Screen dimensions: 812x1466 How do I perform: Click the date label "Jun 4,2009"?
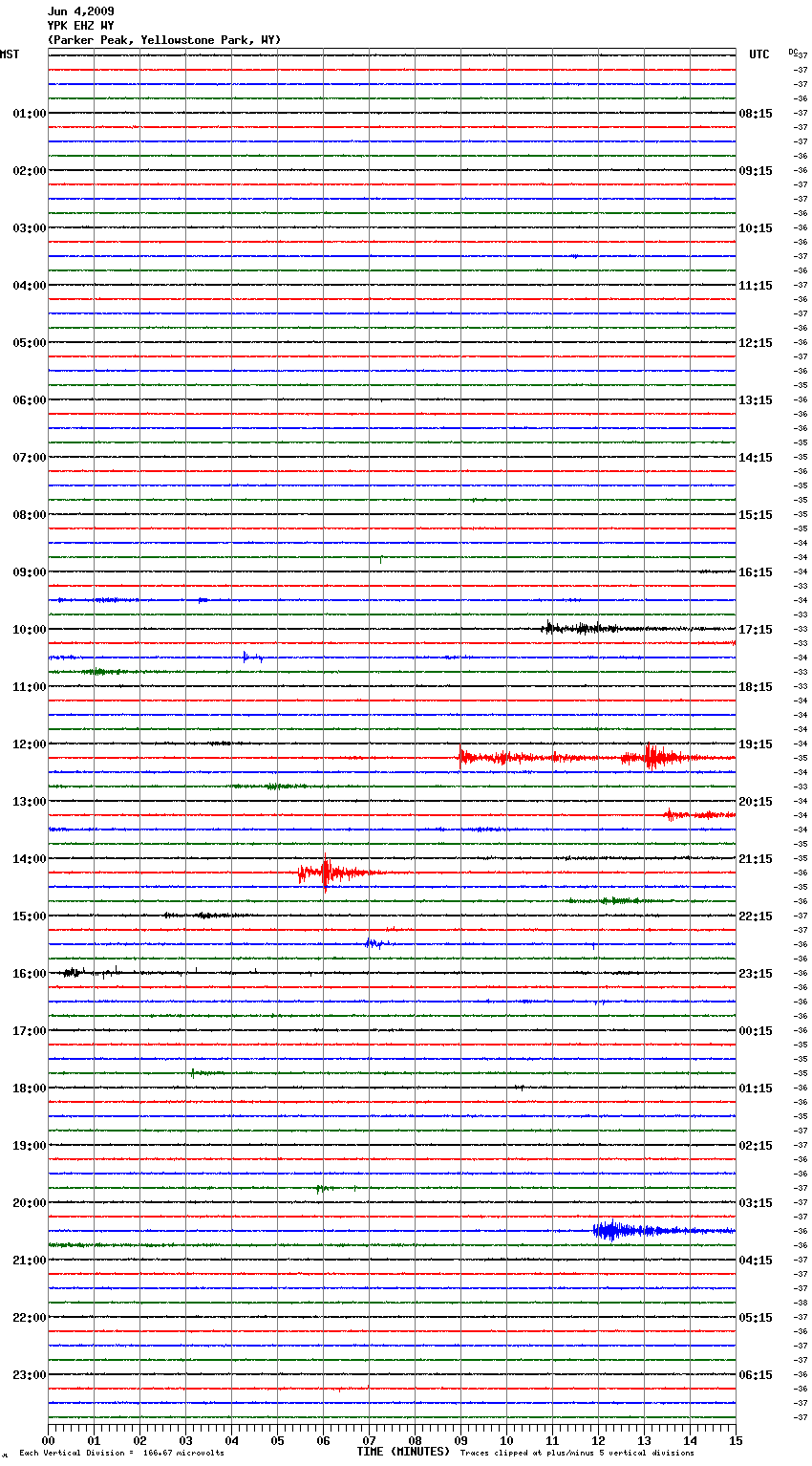click(81, 11)
